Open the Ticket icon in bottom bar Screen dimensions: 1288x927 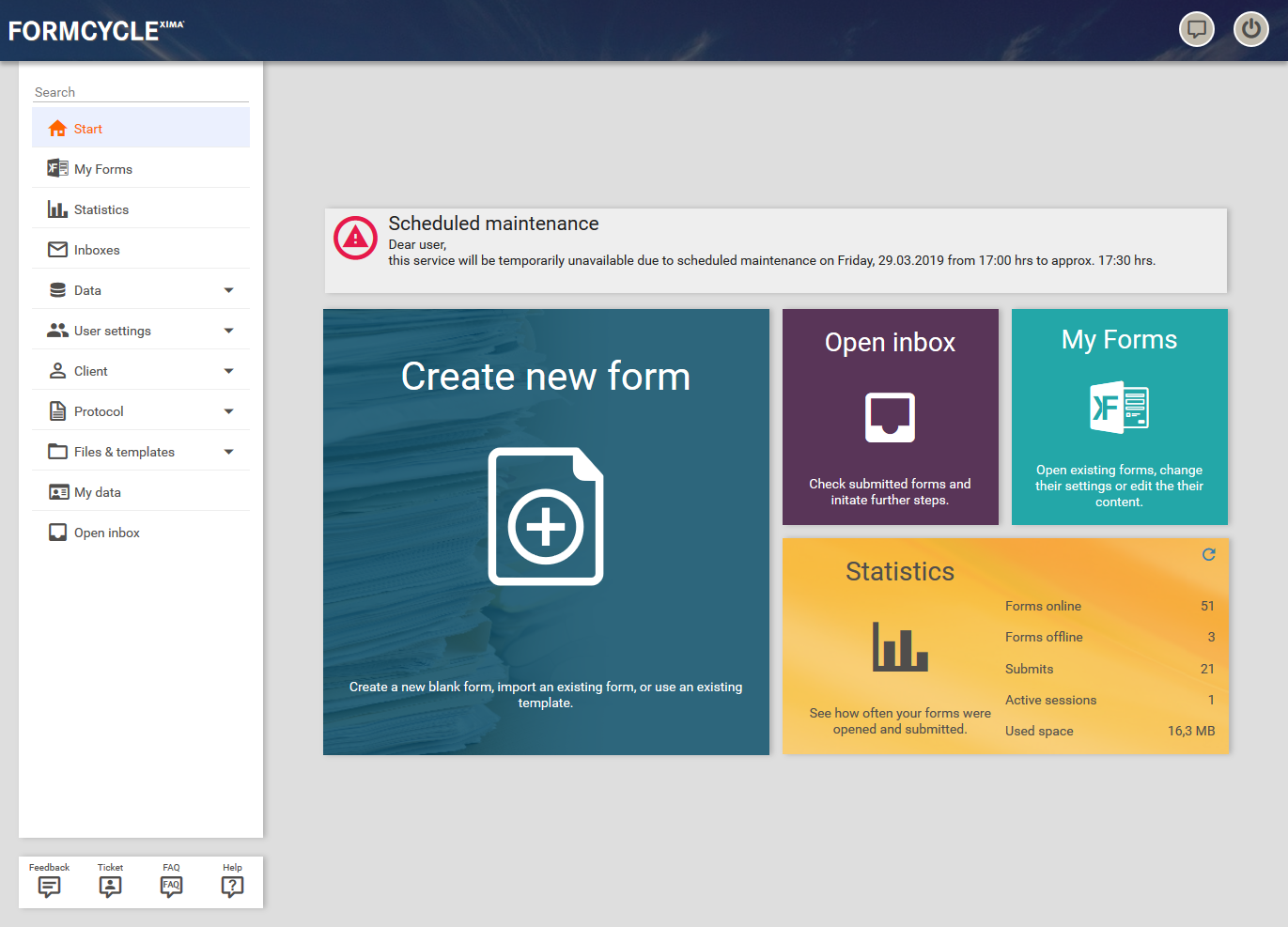pos(110,887)
